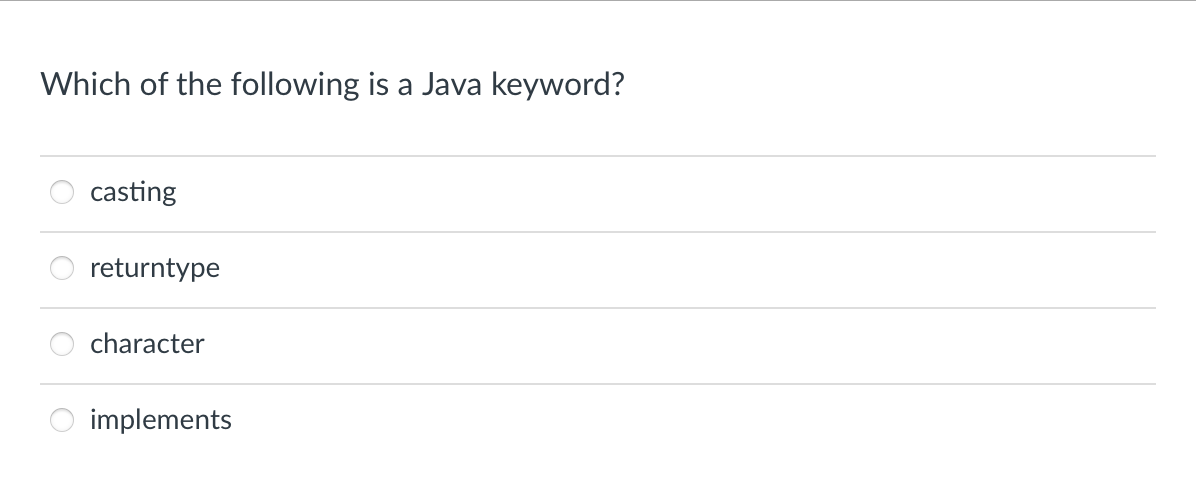Image resolution: width=1196 pixels, height=498 pixels.
Task: Select the "casting" radio button
Action: (63, 192)
